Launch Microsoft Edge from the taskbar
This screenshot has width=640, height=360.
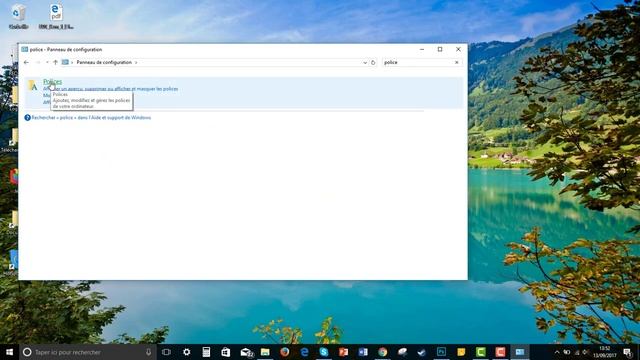[304, 352]
